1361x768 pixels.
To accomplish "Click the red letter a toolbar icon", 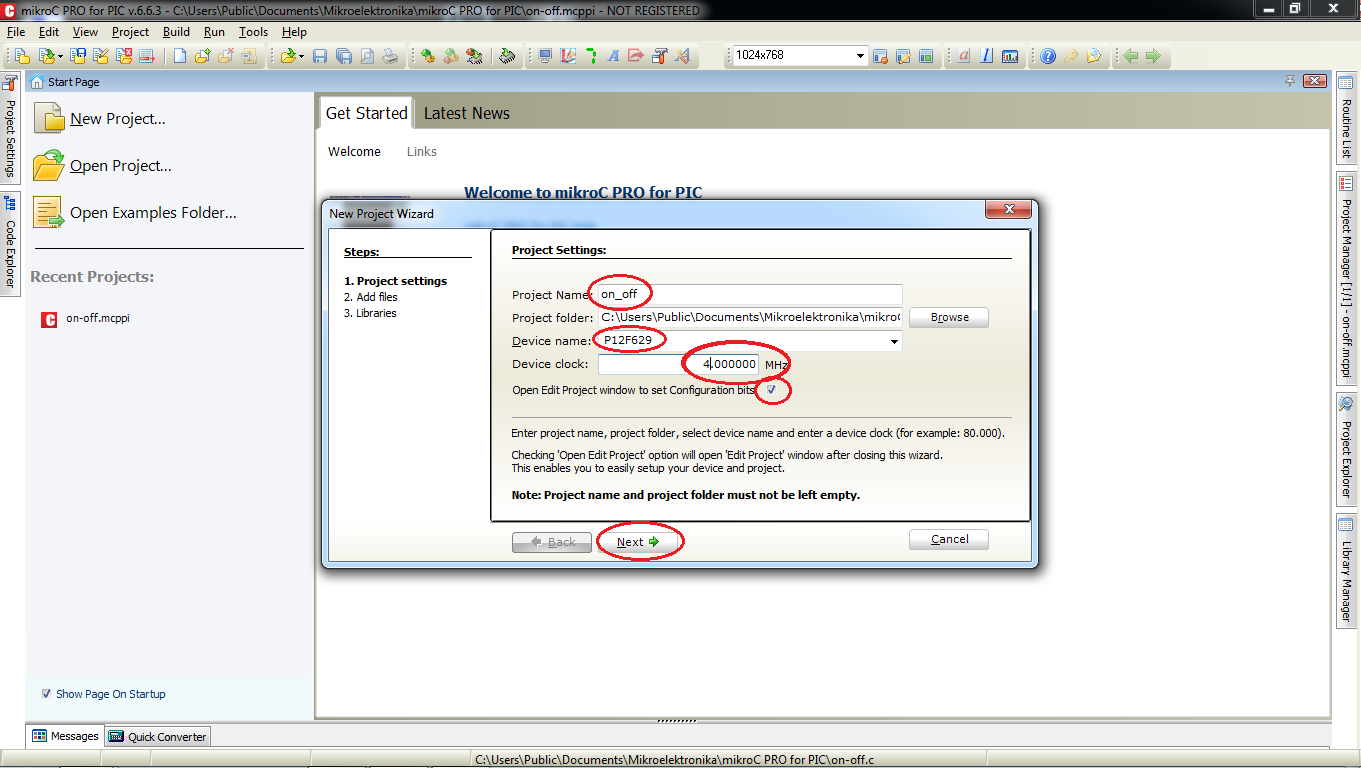I will click(964, 56).
